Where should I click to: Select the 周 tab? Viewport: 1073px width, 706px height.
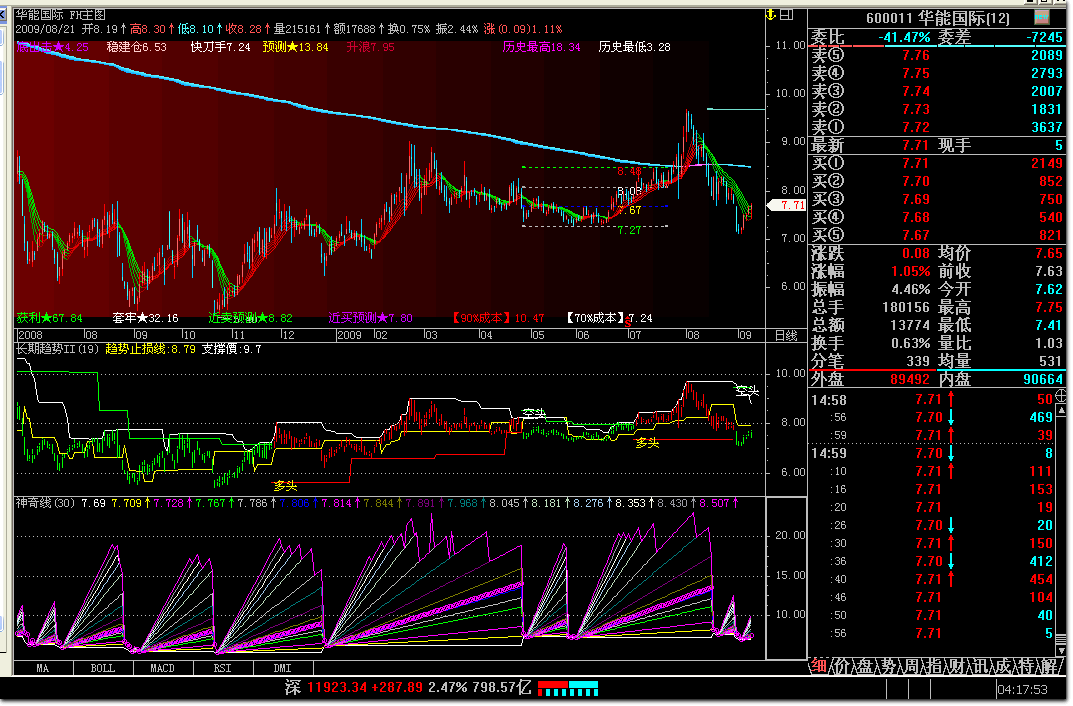tap(911, 666)
